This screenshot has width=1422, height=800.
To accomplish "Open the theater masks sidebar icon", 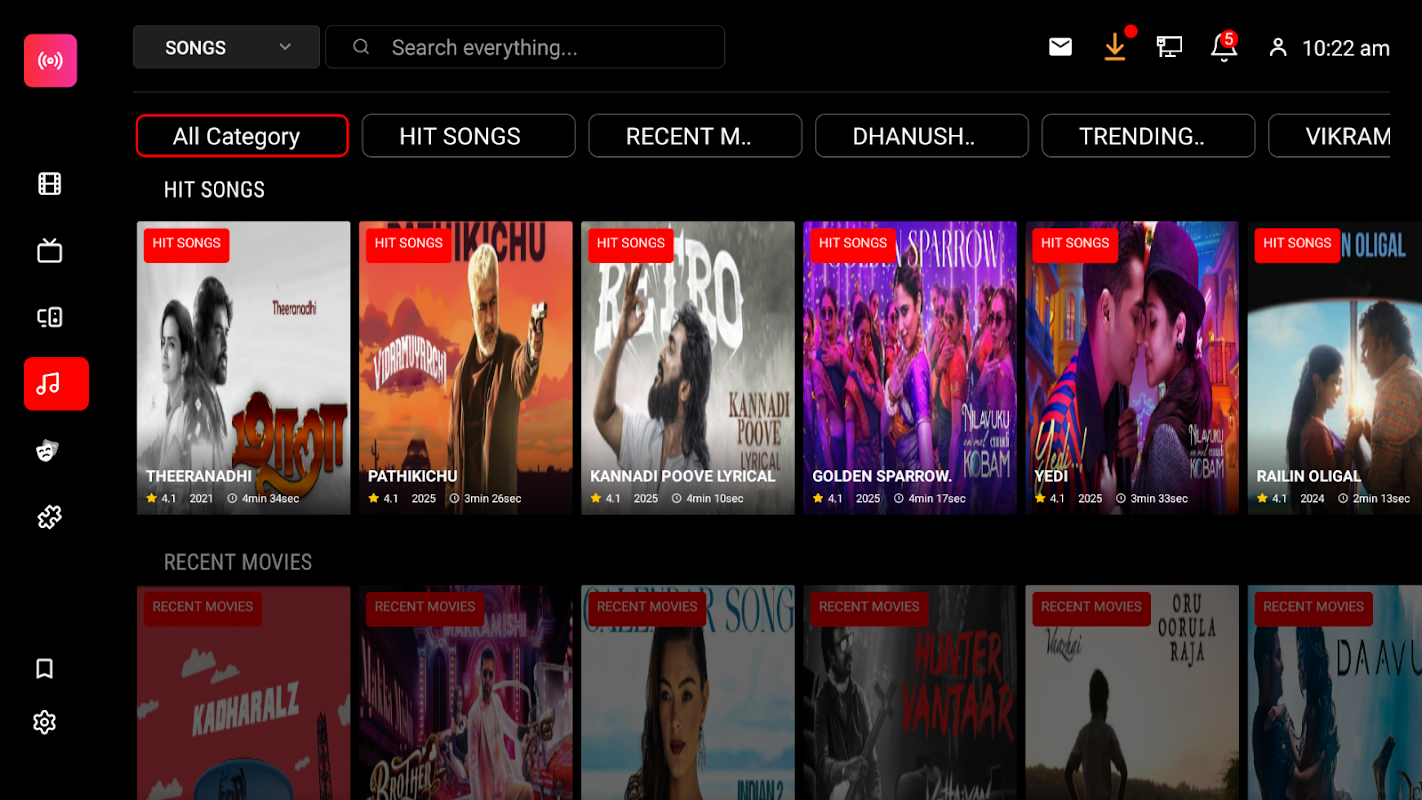I will coord(47,451).
